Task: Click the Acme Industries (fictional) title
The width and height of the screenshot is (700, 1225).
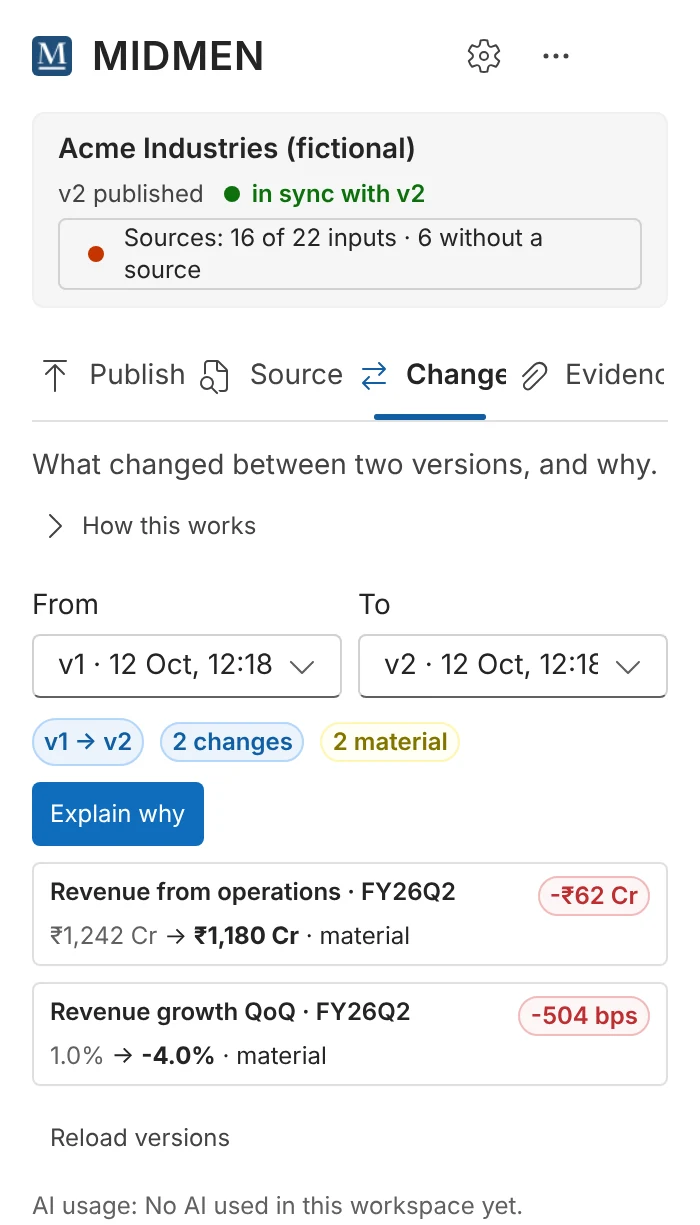Action: coord(237,149)
